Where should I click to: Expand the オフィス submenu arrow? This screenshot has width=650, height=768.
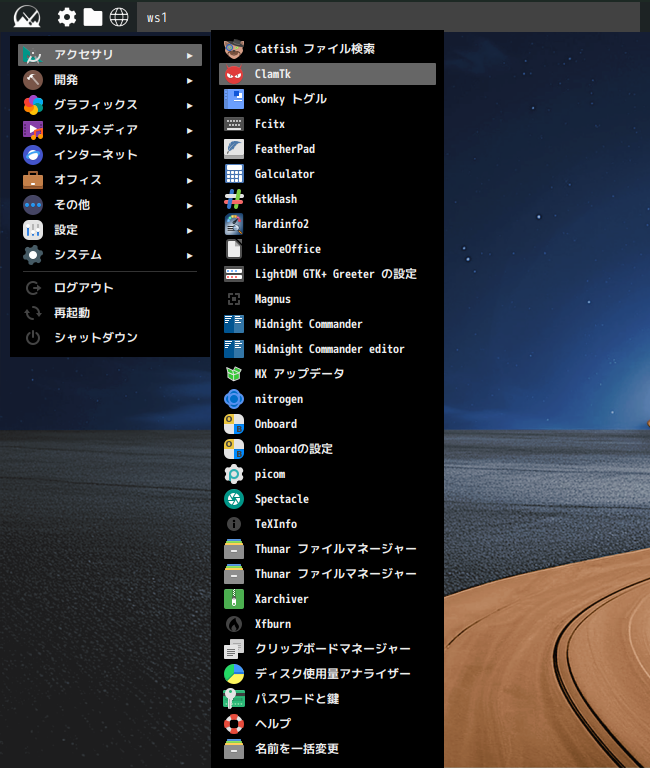190,181
